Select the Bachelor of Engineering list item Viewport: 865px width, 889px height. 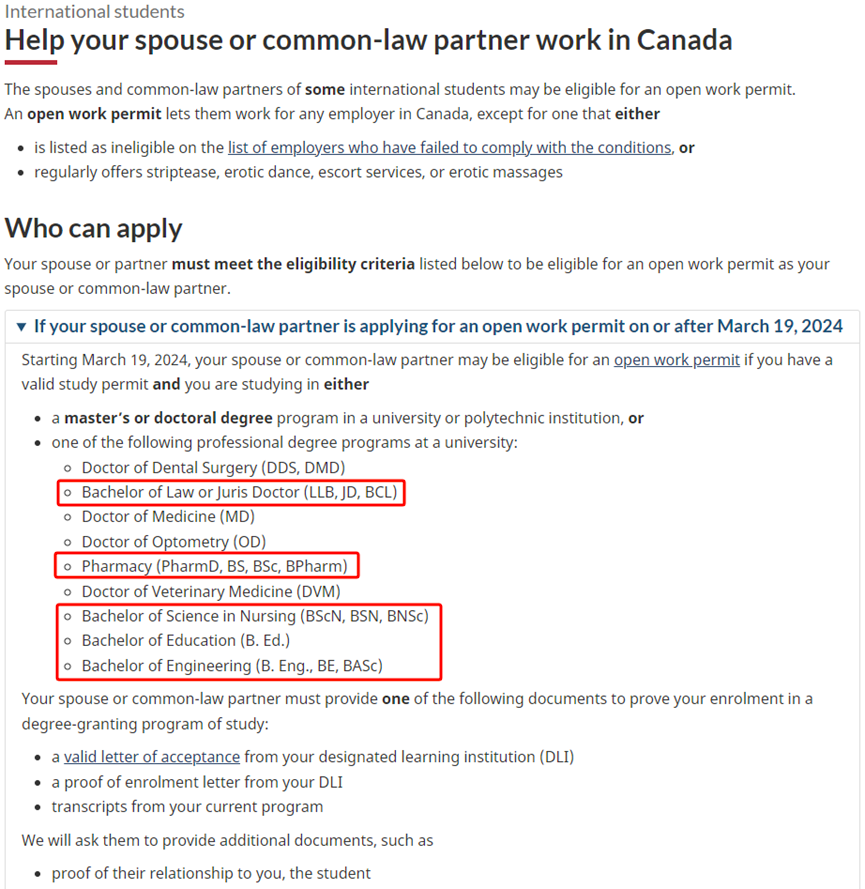[x=232, y=666]
